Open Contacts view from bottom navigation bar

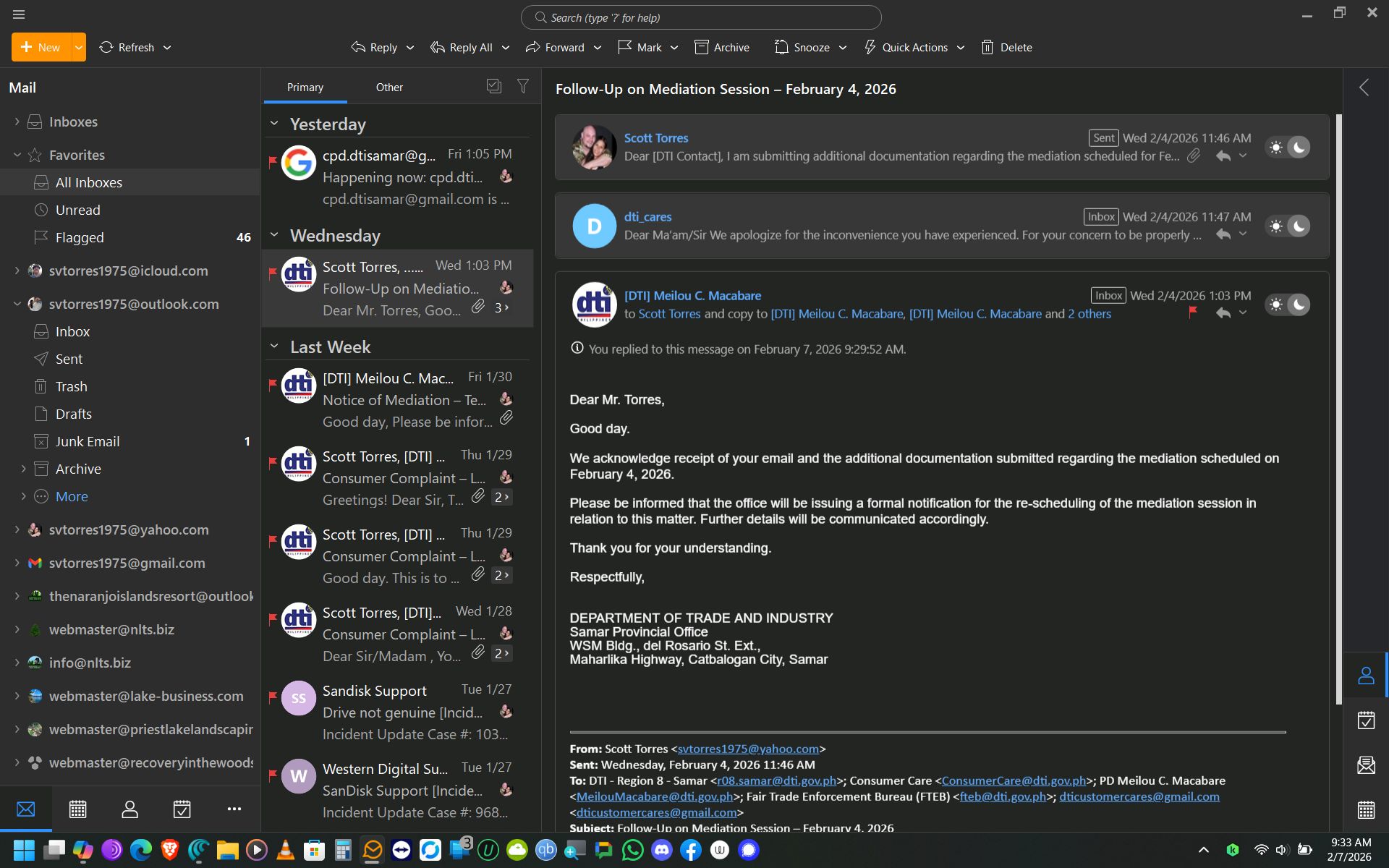point(129,809)
